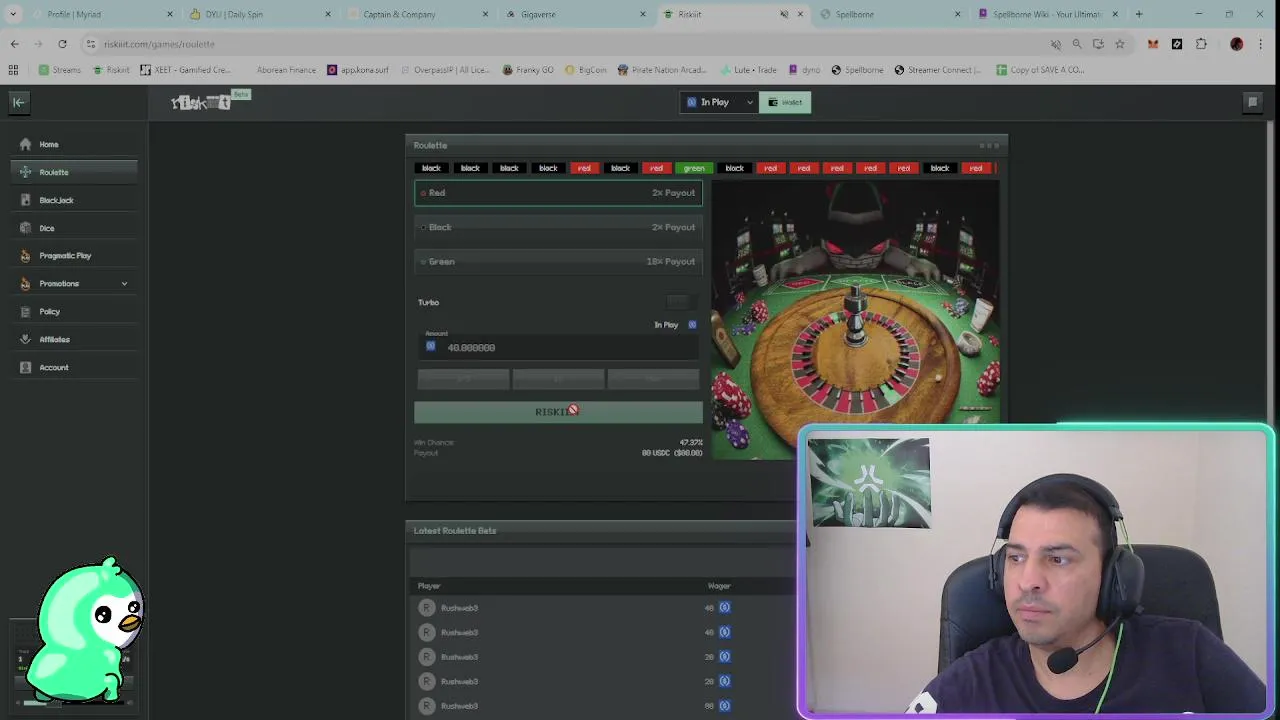Select the Black 2x Payout option

coord(558,227)
